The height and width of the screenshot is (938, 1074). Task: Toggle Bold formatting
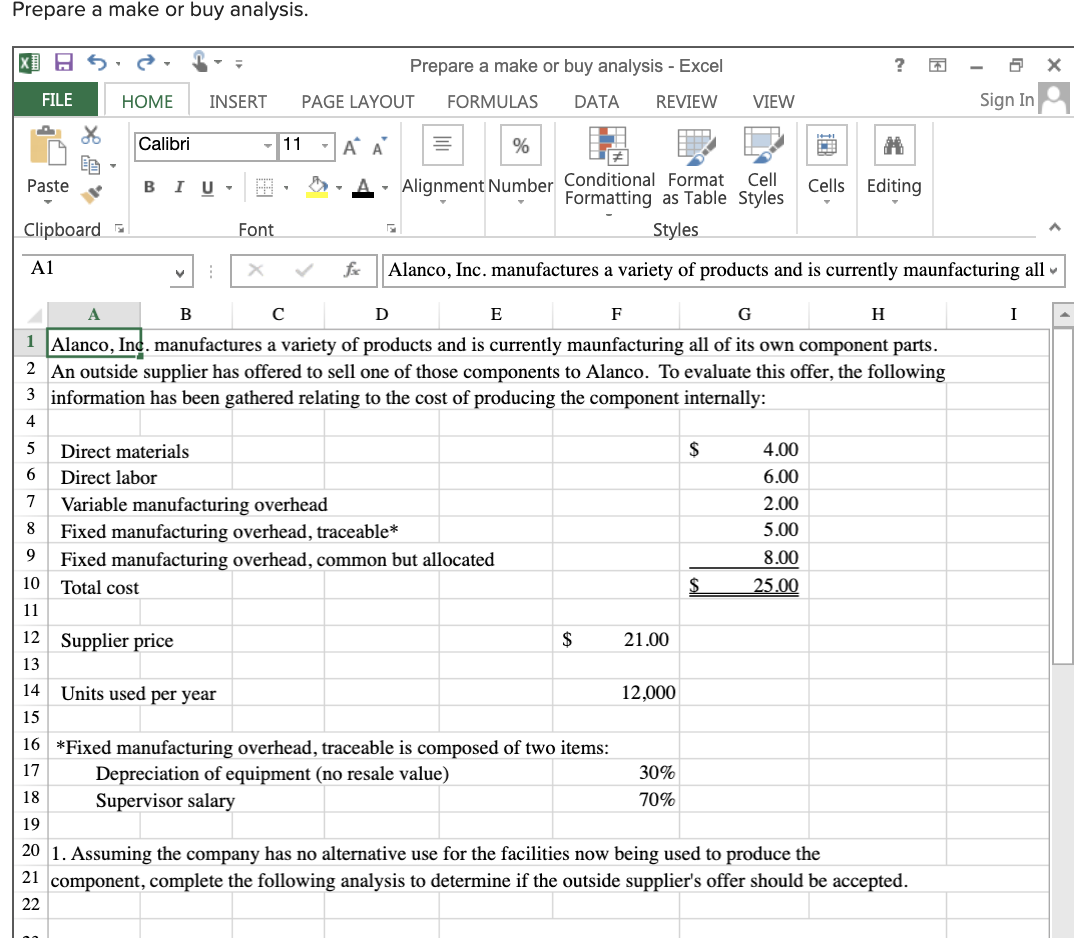[149, 187]
